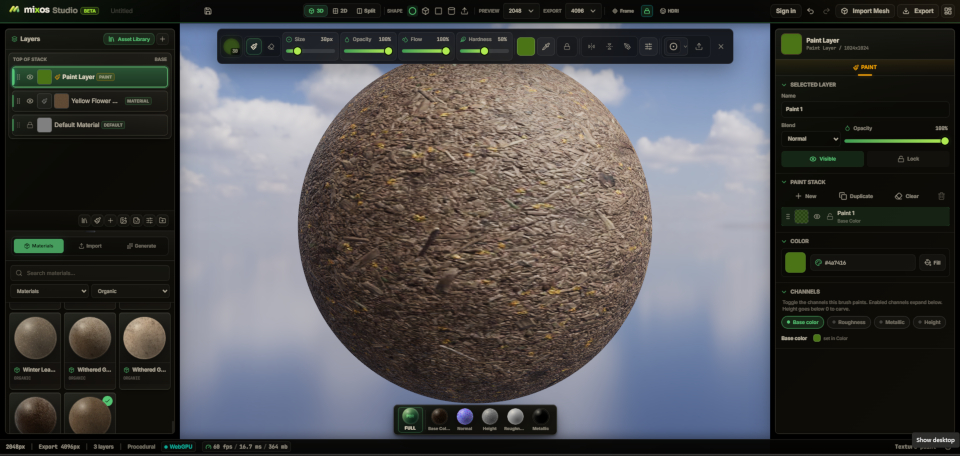Toggle visibility of Yellow Flower layer

[30, 101]
